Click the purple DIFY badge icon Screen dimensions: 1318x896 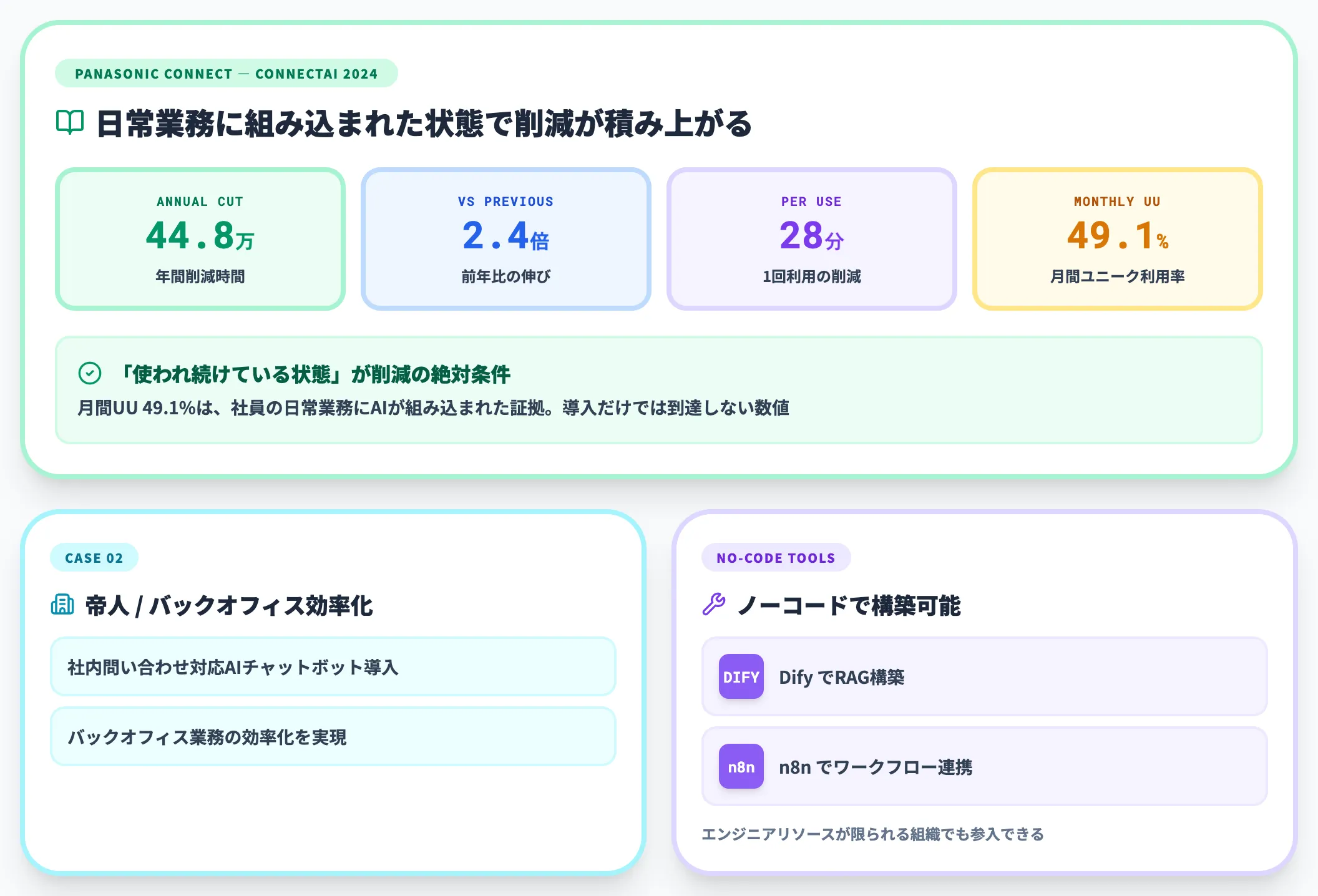tap(741, 676)
